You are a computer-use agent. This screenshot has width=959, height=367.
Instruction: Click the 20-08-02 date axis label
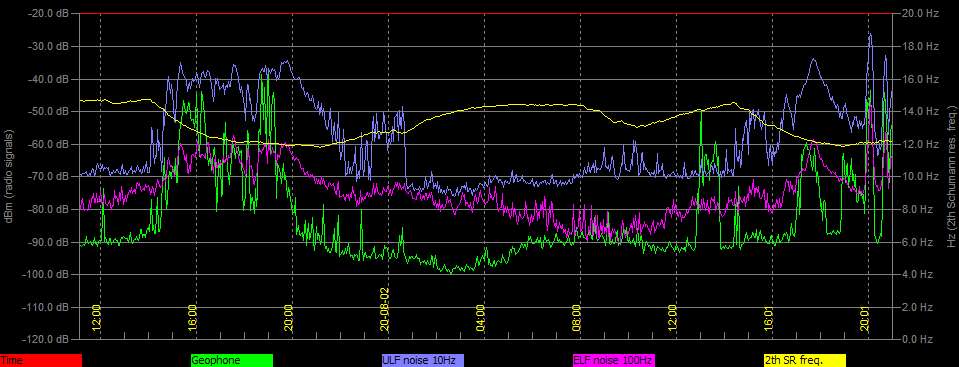point(384,310)
